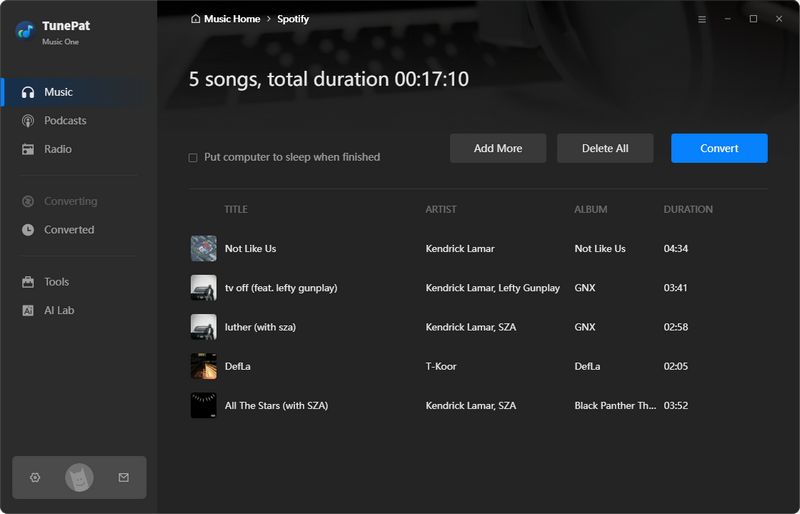This screenshot has height=514, width=800.
Task: Click the DefLa song cover thumbnail
Action: (x=203, y=366)
